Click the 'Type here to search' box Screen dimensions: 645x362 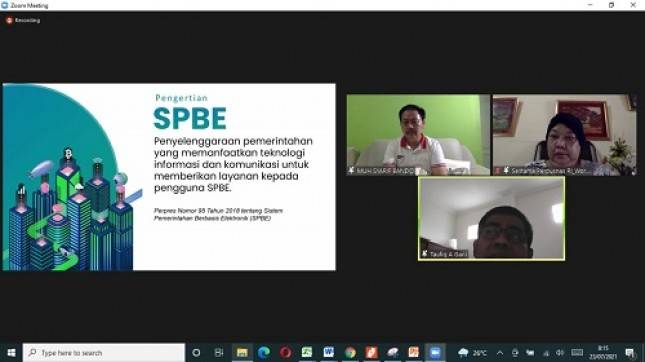pos(104,353)
